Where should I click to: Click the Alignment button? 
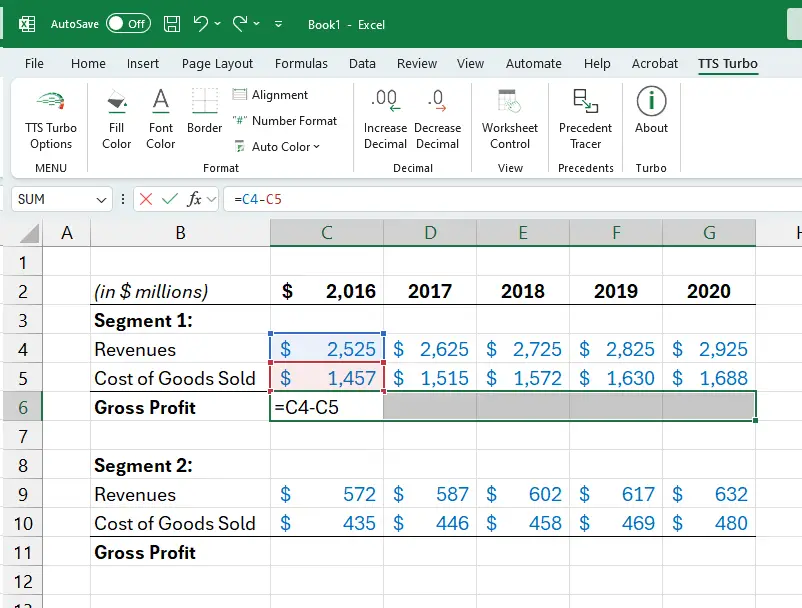click(270, 95)
